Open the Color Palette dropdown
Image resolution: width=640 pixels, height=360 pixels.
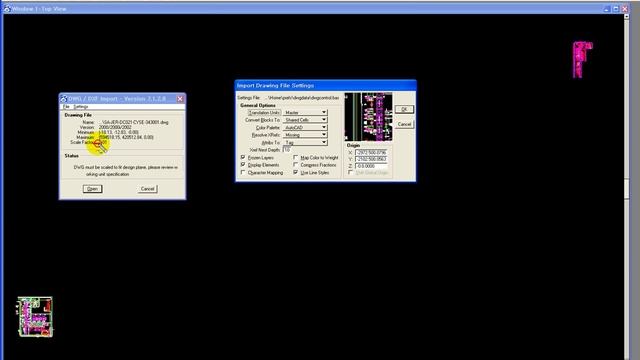click(x=305, y=127)
